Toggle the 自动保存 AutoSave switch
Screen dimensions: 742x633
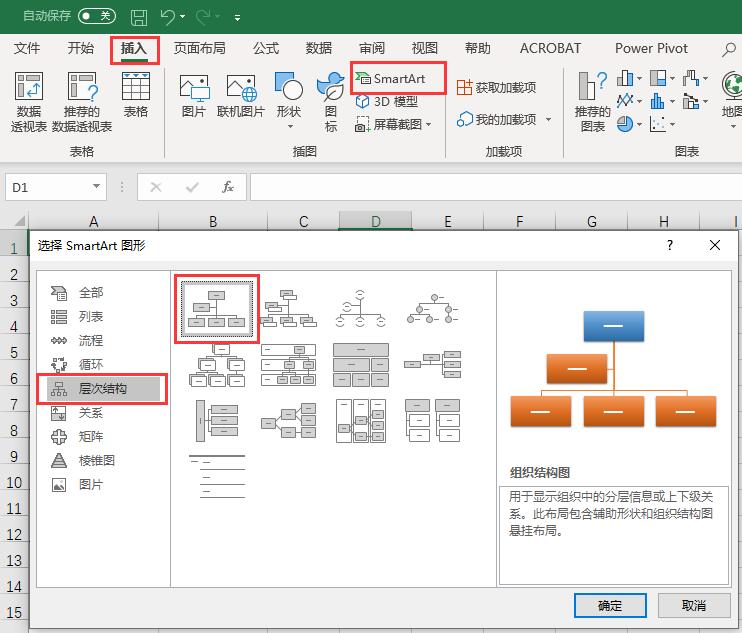click(96, 17)
